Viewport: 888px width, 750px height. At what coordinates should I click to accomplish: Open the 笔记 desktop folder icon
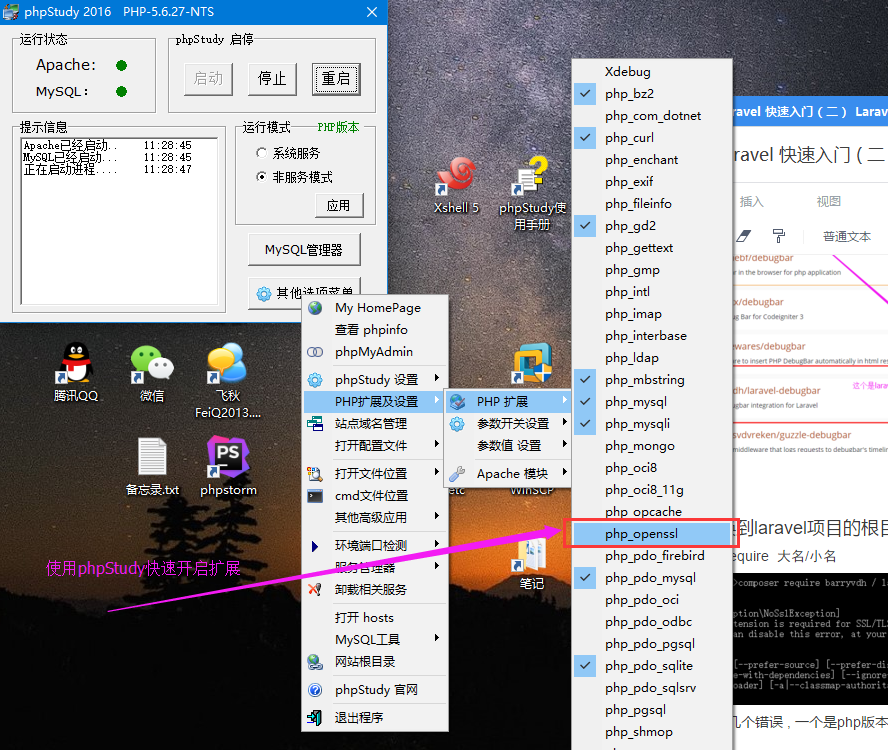click(x=531, y=557)
